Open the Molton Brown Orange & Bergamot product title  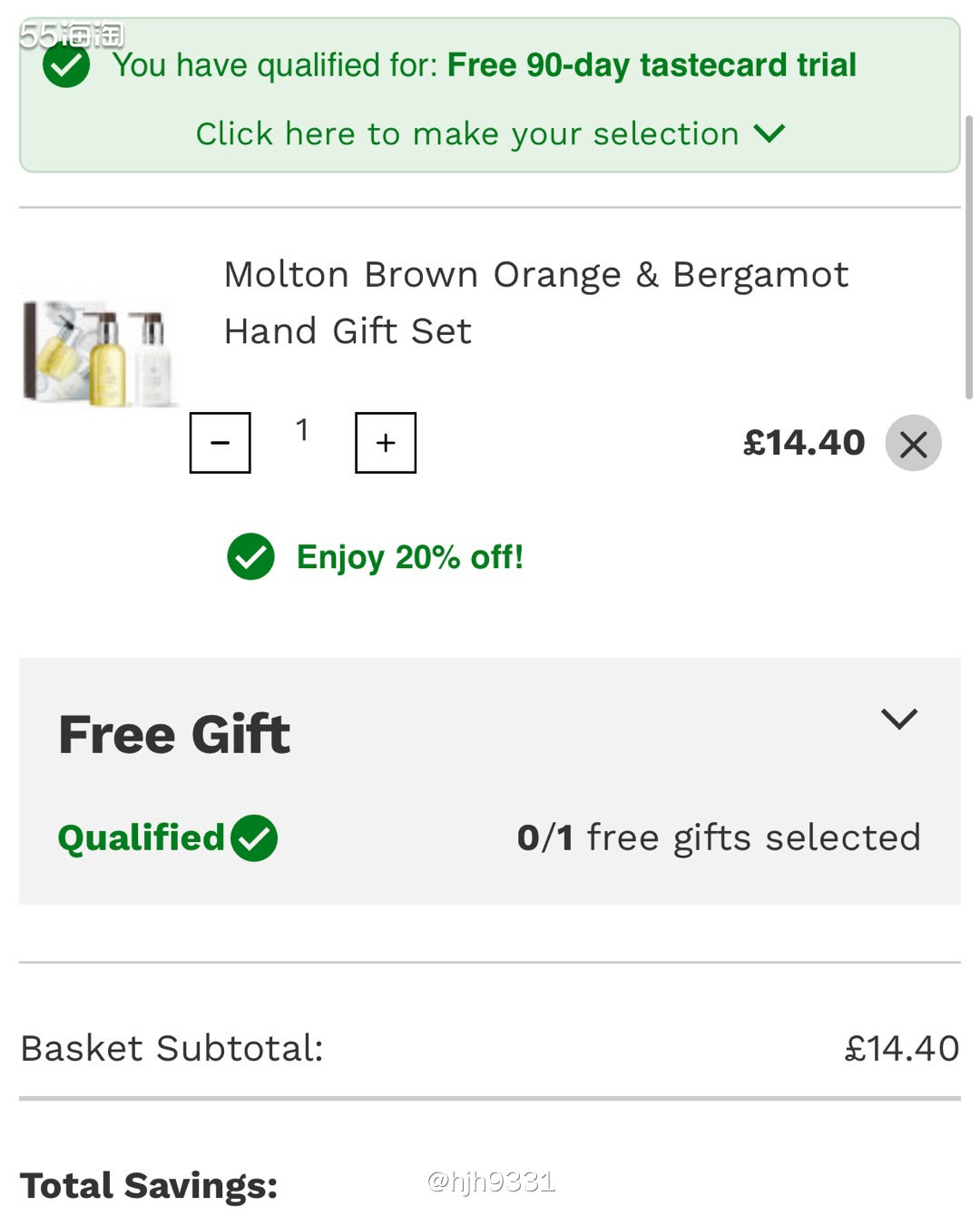pyautogui.click(x=535, y=302)
